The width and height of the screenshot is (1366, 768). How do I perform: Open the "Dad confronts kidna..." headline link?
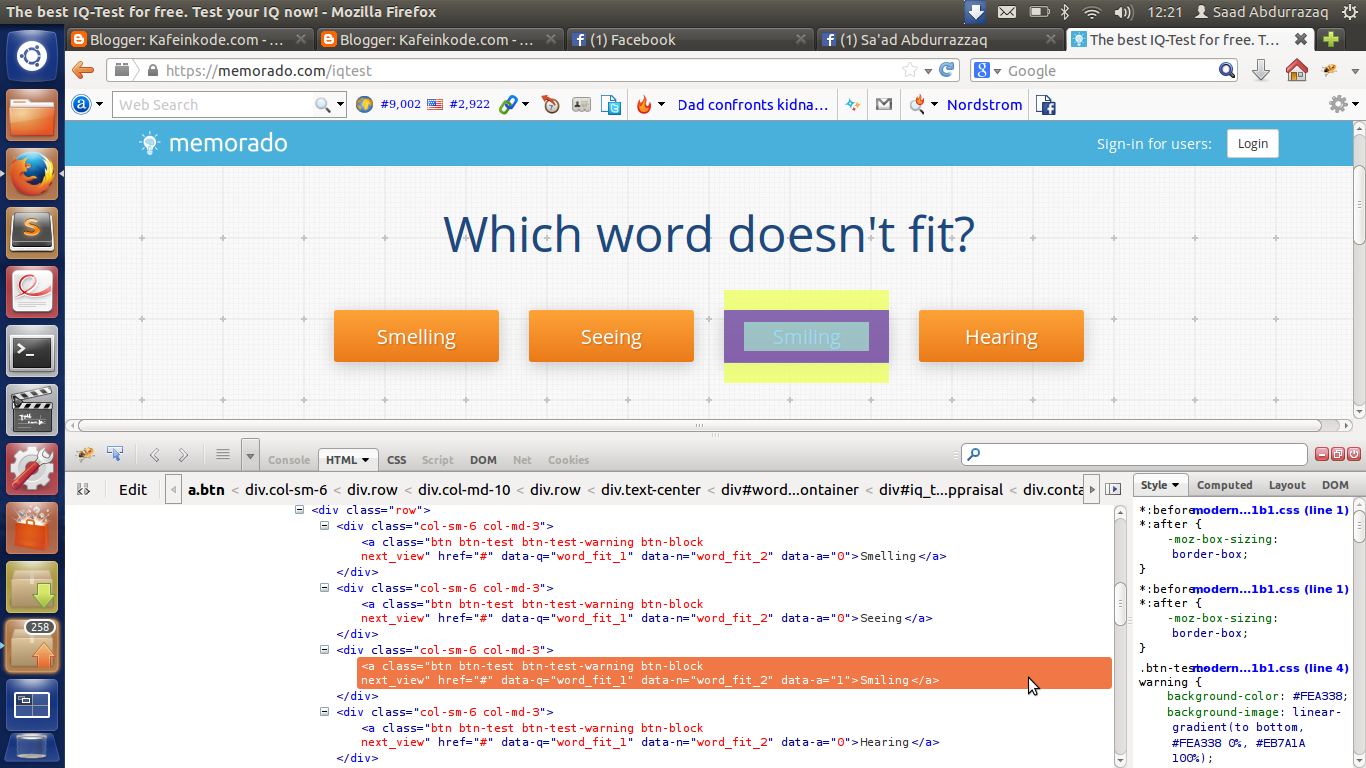[753, 105]
